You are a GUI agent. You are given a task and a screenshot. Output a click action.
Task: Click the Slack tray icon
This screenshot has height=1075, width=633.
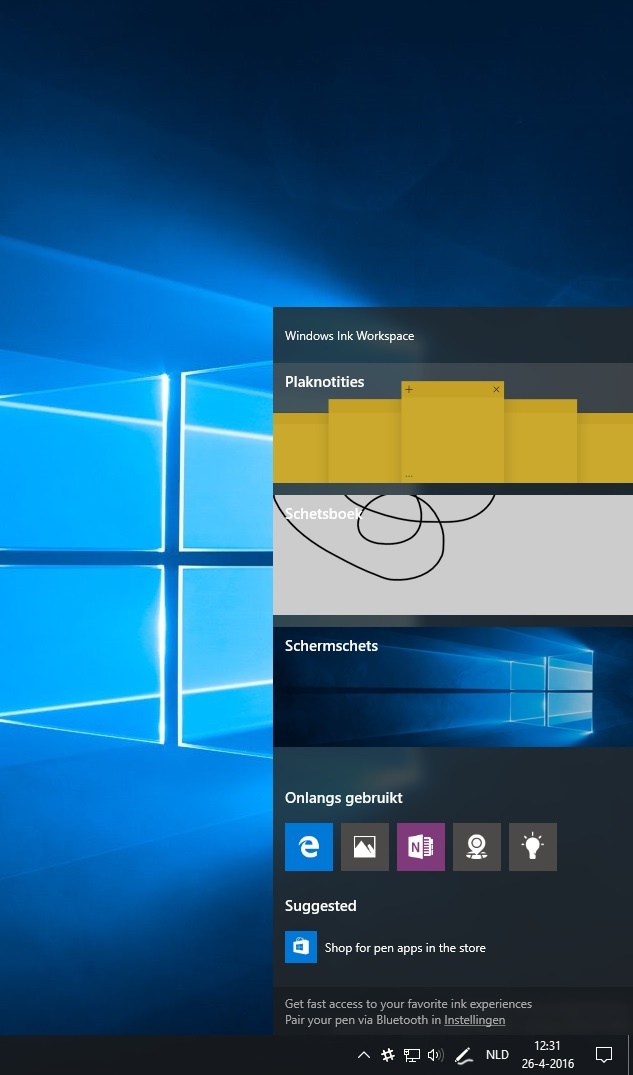[388, 1054]
